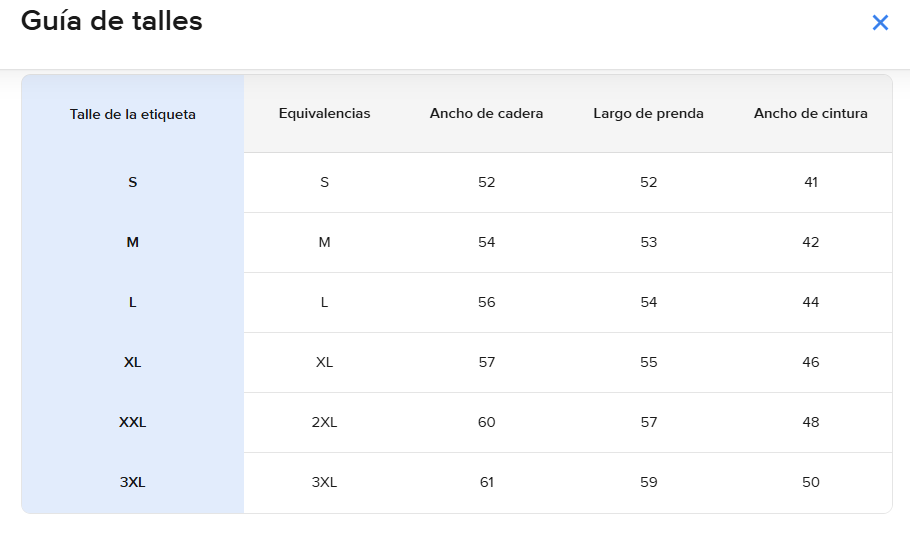910x546 pixels.
Task: Click waist width value 46
Action: tap(811, 362)
